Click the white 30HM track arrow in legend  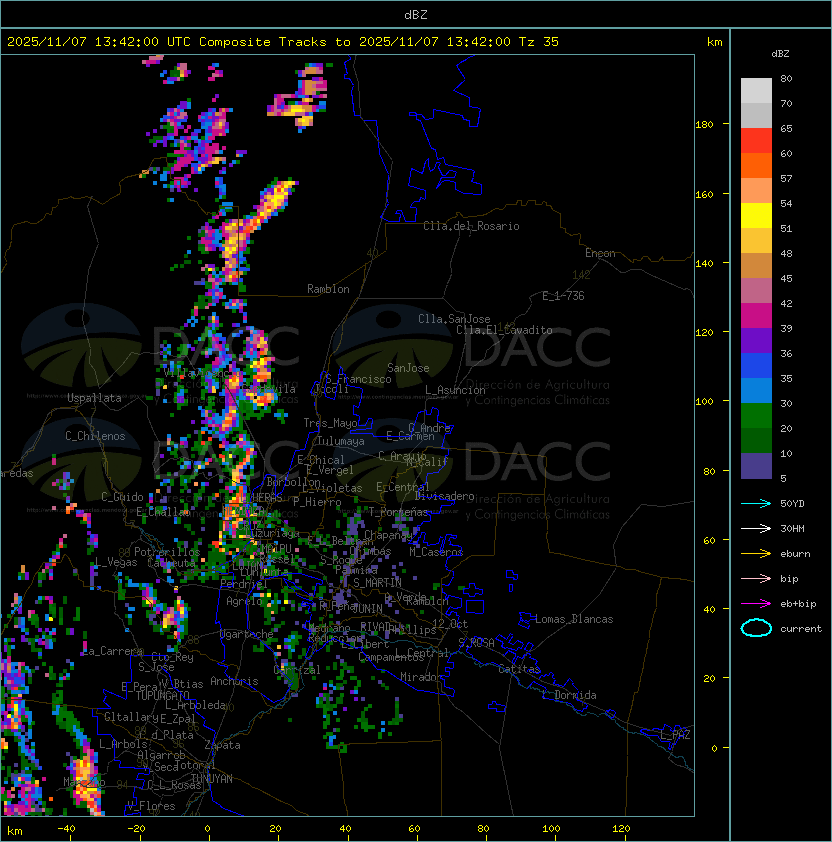(x=756, y=528)
